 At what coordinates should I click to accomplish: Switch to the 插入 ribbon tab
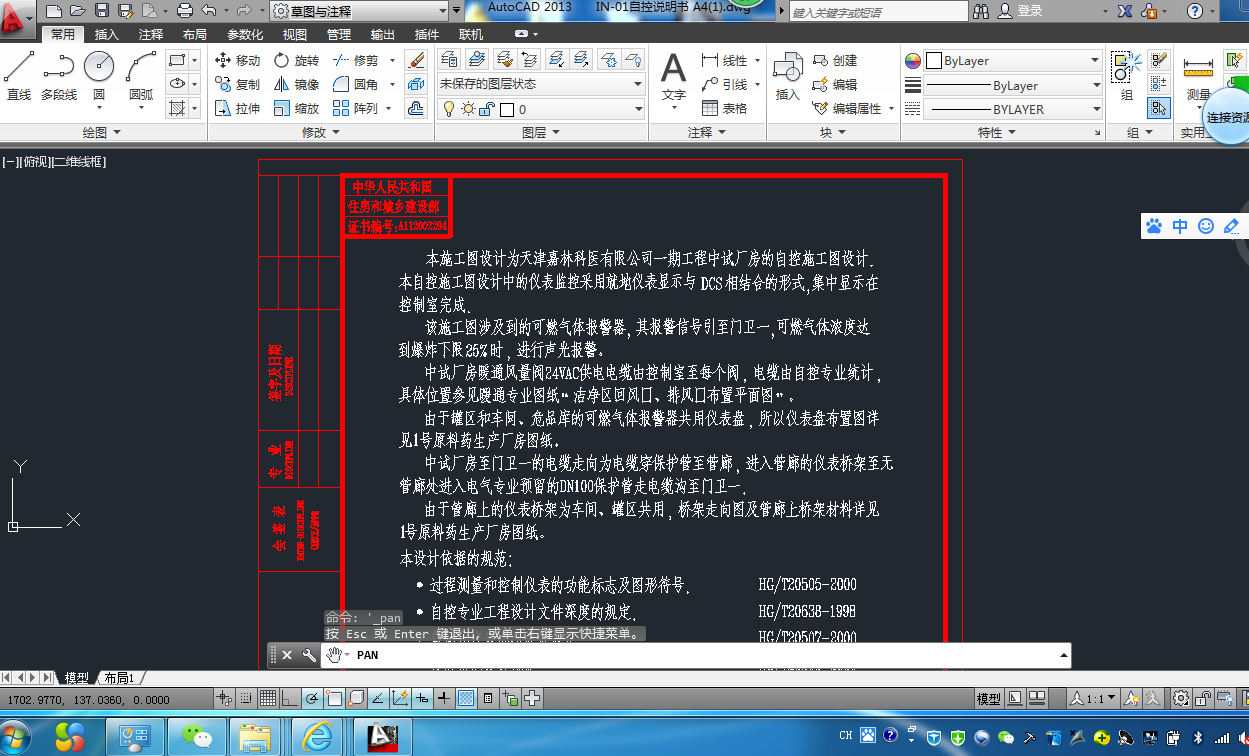[x=107, y=34]
